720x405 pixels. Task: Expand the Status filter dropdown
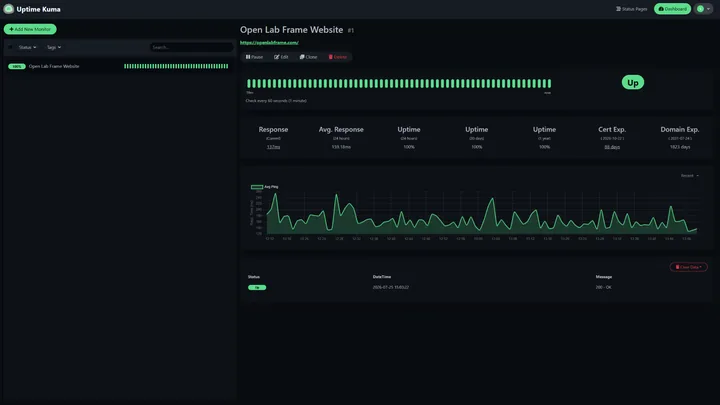[x=27, y=47]
